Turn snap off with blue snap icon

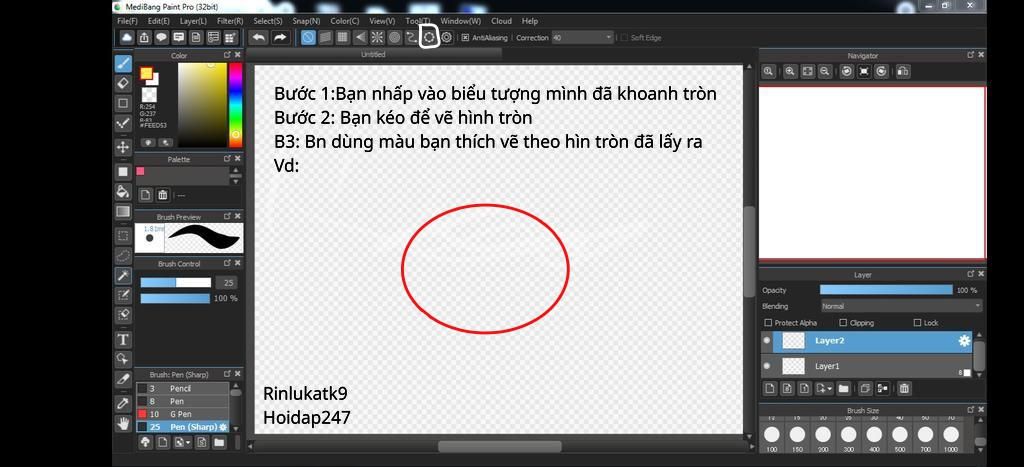tap(308, 38)
